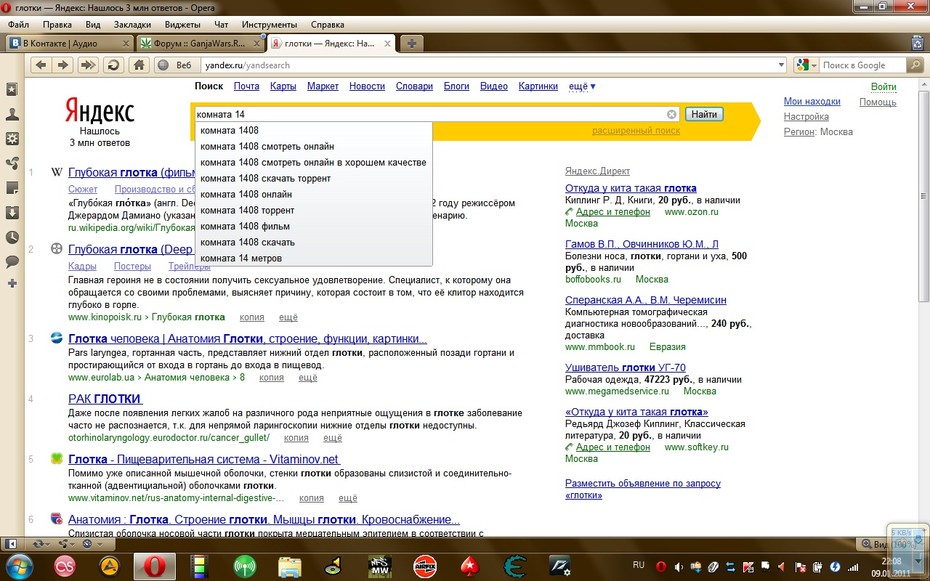This screenshot has width=930, height=581.
Task: Click the Найти search button
Action: 704,114
